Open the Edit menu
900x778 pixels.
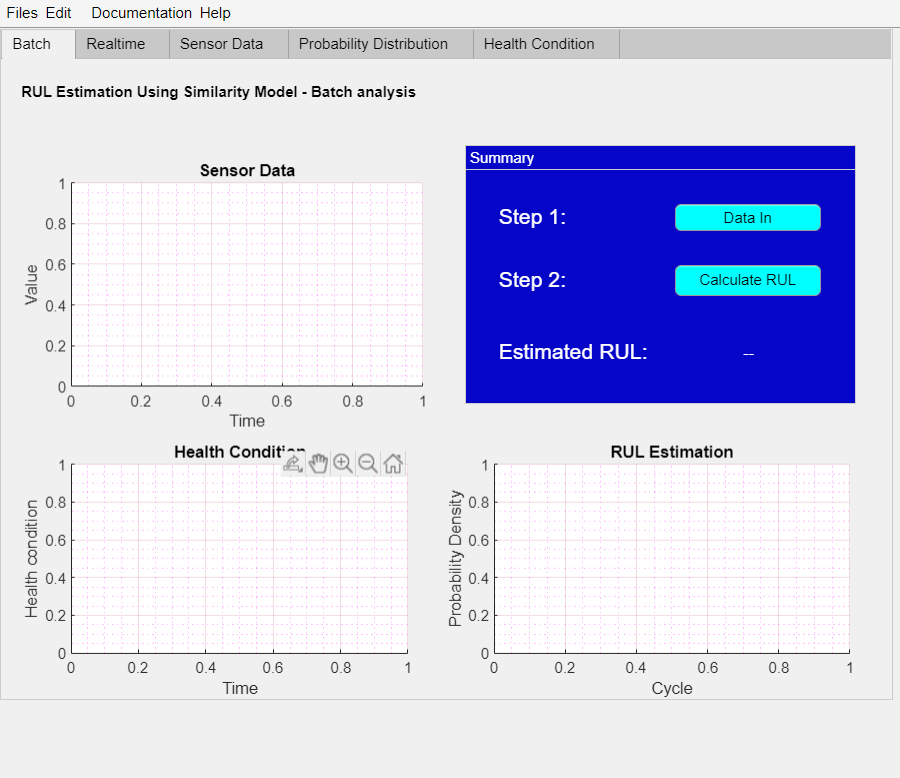click(59, 13)
